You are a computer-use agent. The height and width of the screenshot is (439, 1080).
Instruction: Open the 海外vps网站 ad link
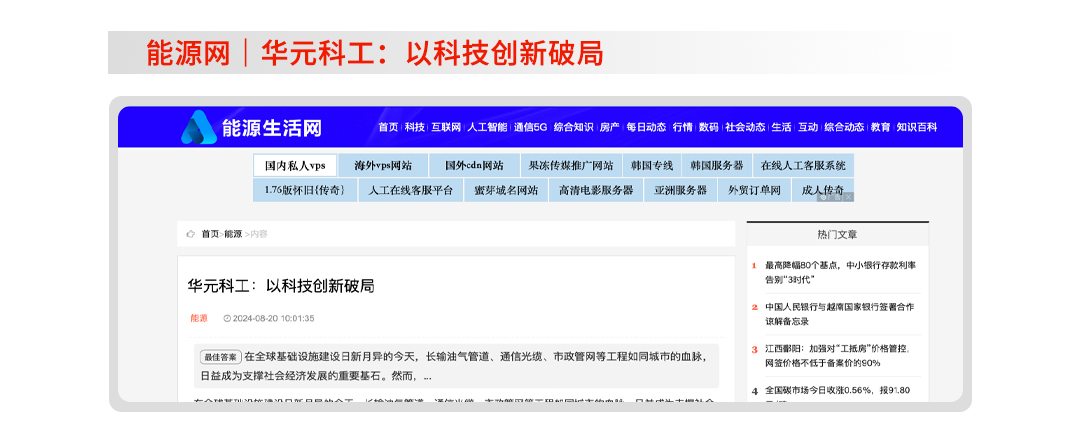coord(383,165)
